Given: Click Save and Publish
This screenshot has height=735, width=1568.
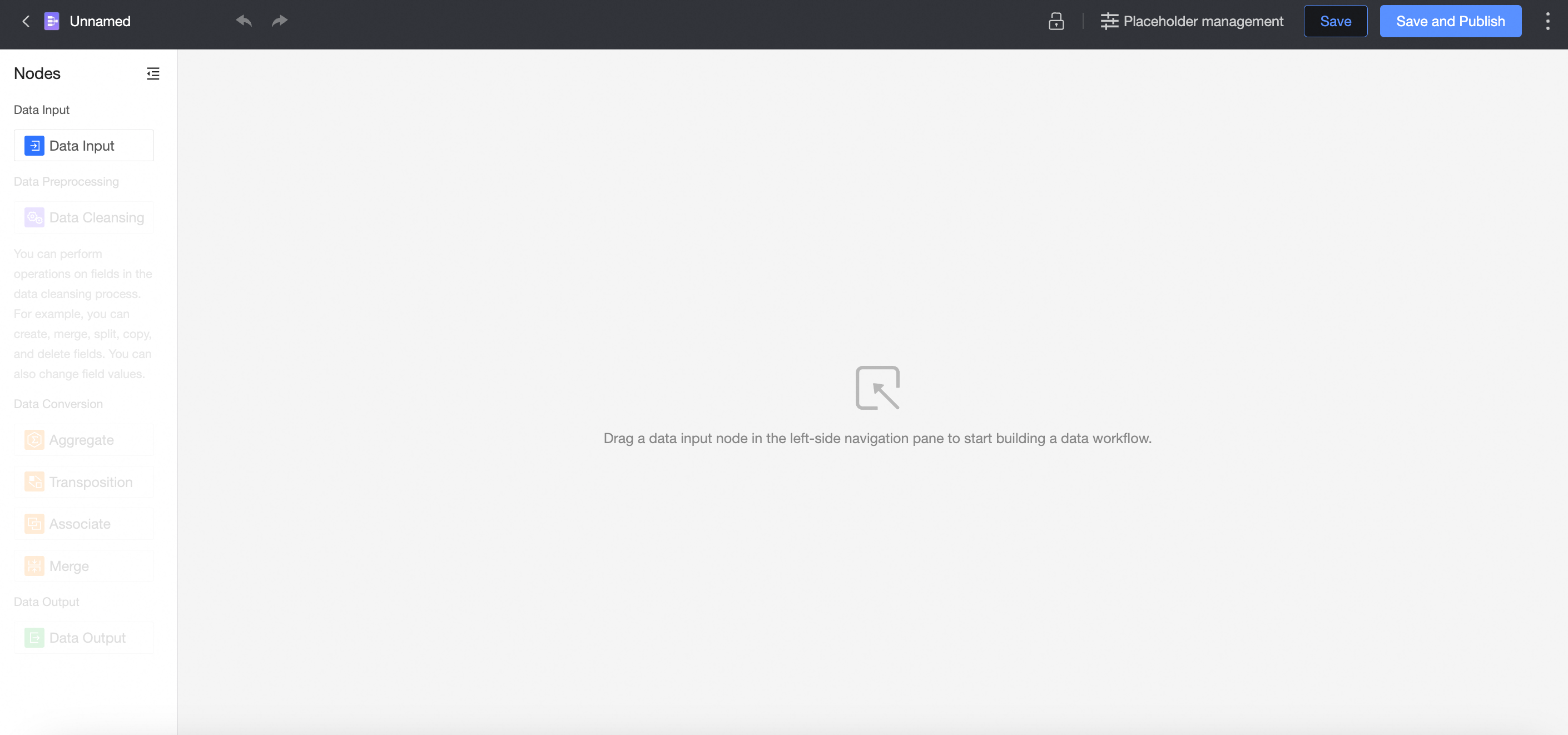Looking at the screenshot, I should (1450, 21).
